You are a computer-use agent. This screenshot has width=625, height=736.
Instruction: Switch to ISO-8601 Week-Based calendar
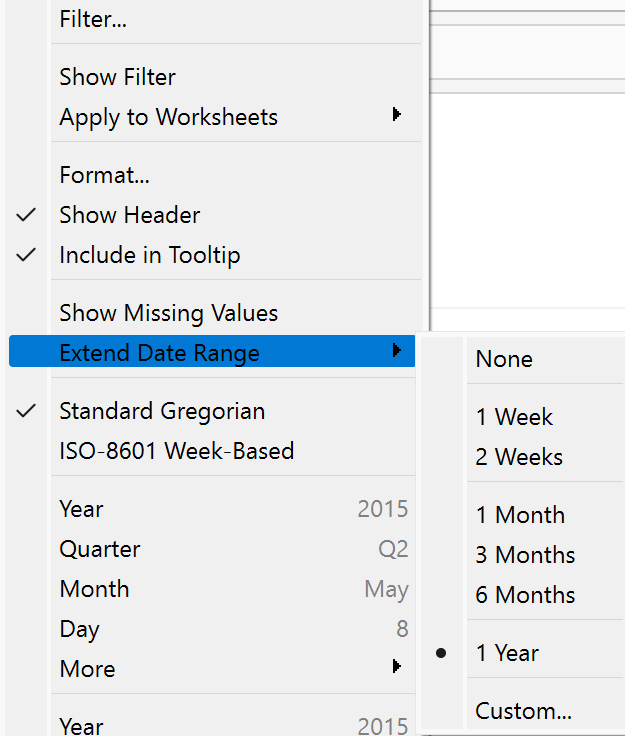tap(176, 451)
